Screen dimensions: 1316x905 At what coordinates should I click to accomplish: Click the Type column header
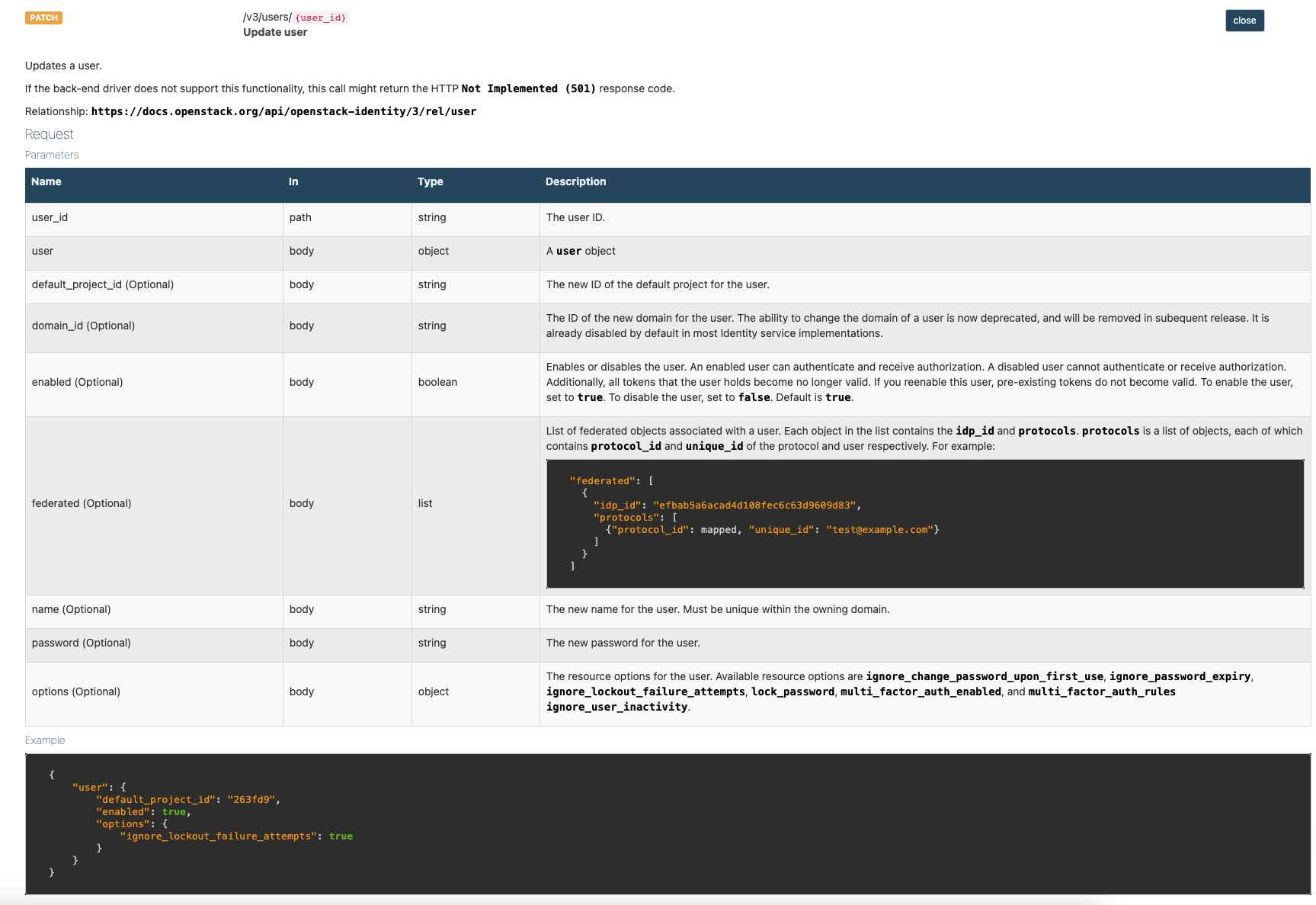coord(430,181)
